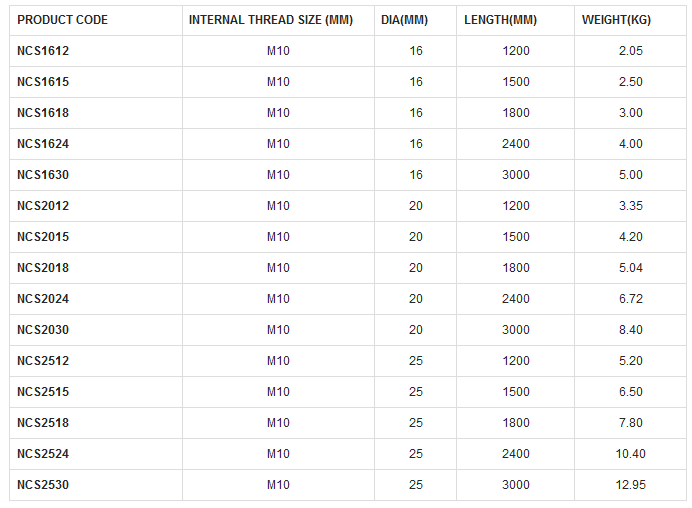Select product code NCS2012
Screen dimensions: 692x508
coord(43,206)
